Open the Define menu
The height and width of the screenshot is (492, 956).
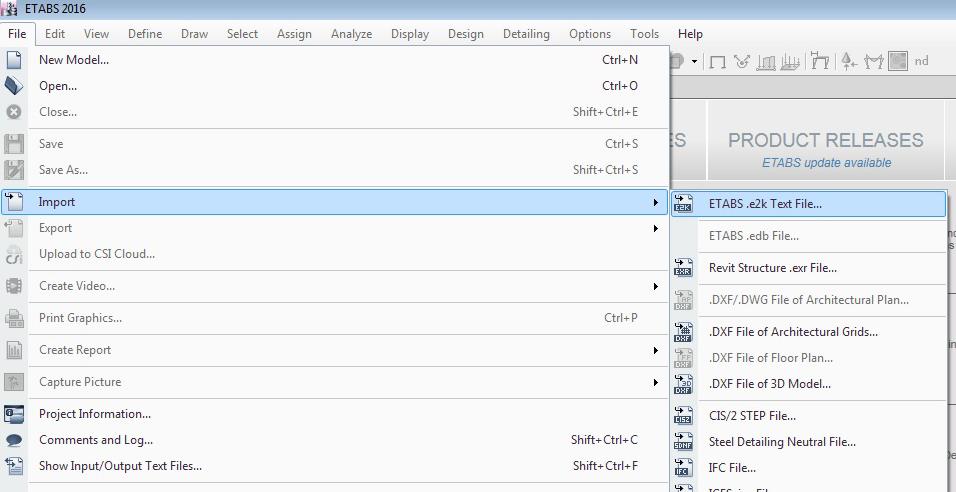[145, 34]
